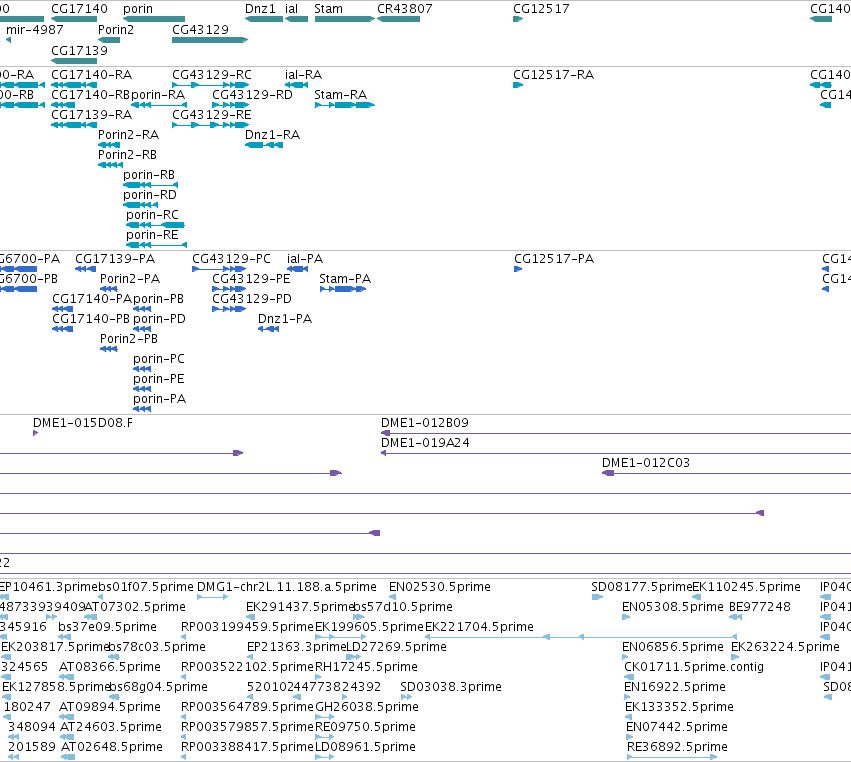
Task: Open the Porin2-RA transcript
Action: point(109,145)
